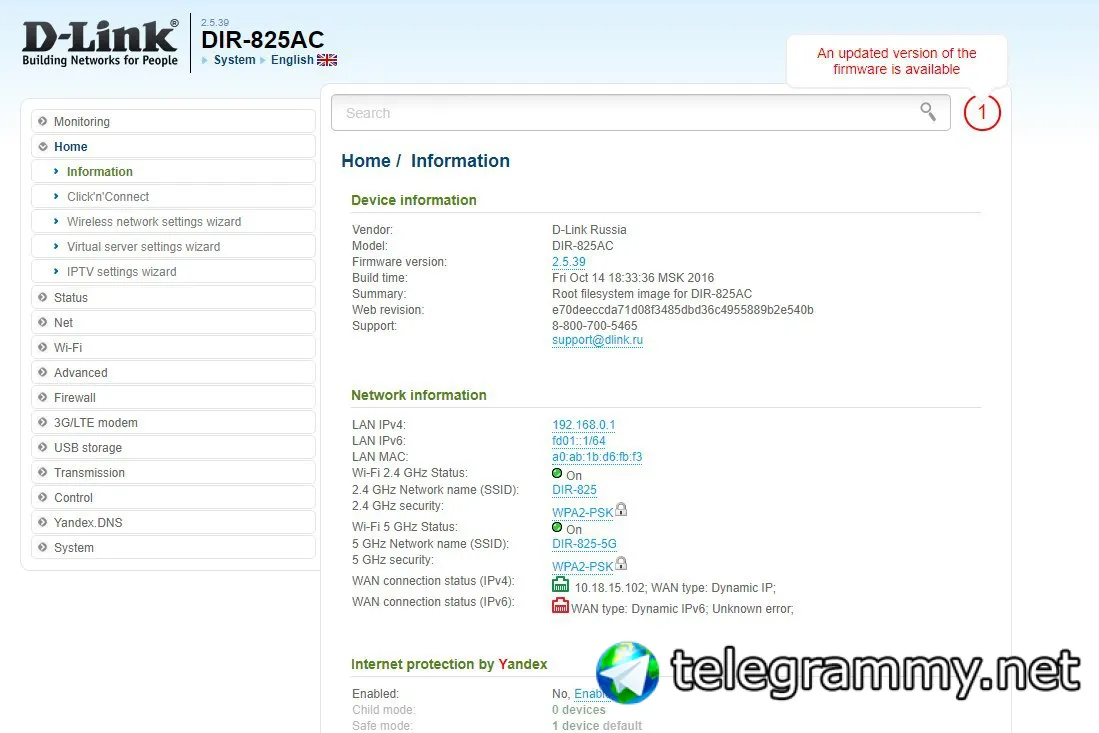The image size is (1099, 733).
Task: Click LAN IPv4 address 192.168.0.1
Action: (x=583, y=425)
